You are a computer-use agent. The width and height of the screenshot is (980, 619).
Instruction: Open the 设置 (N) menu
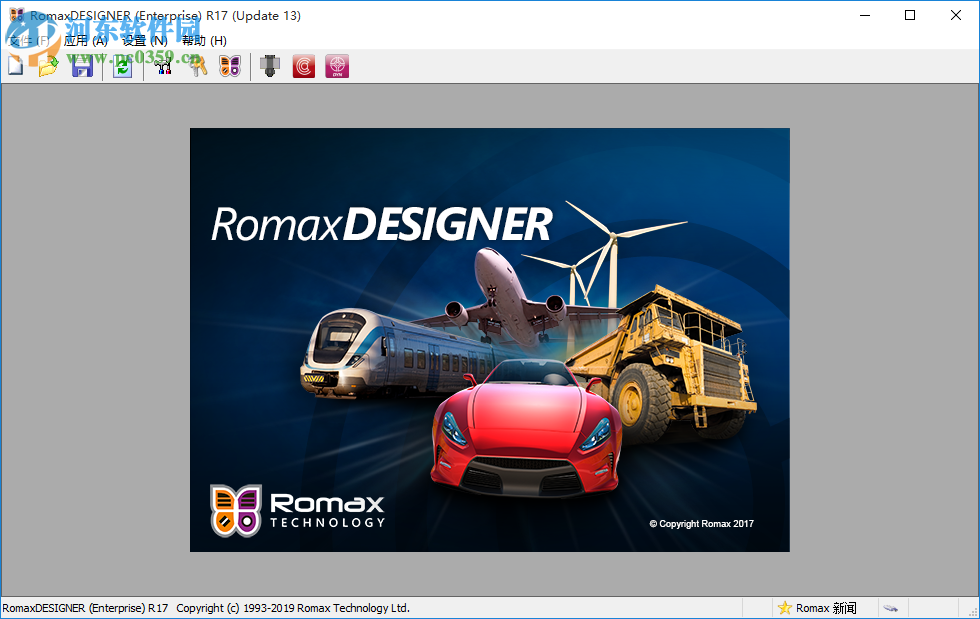(142, 40)
